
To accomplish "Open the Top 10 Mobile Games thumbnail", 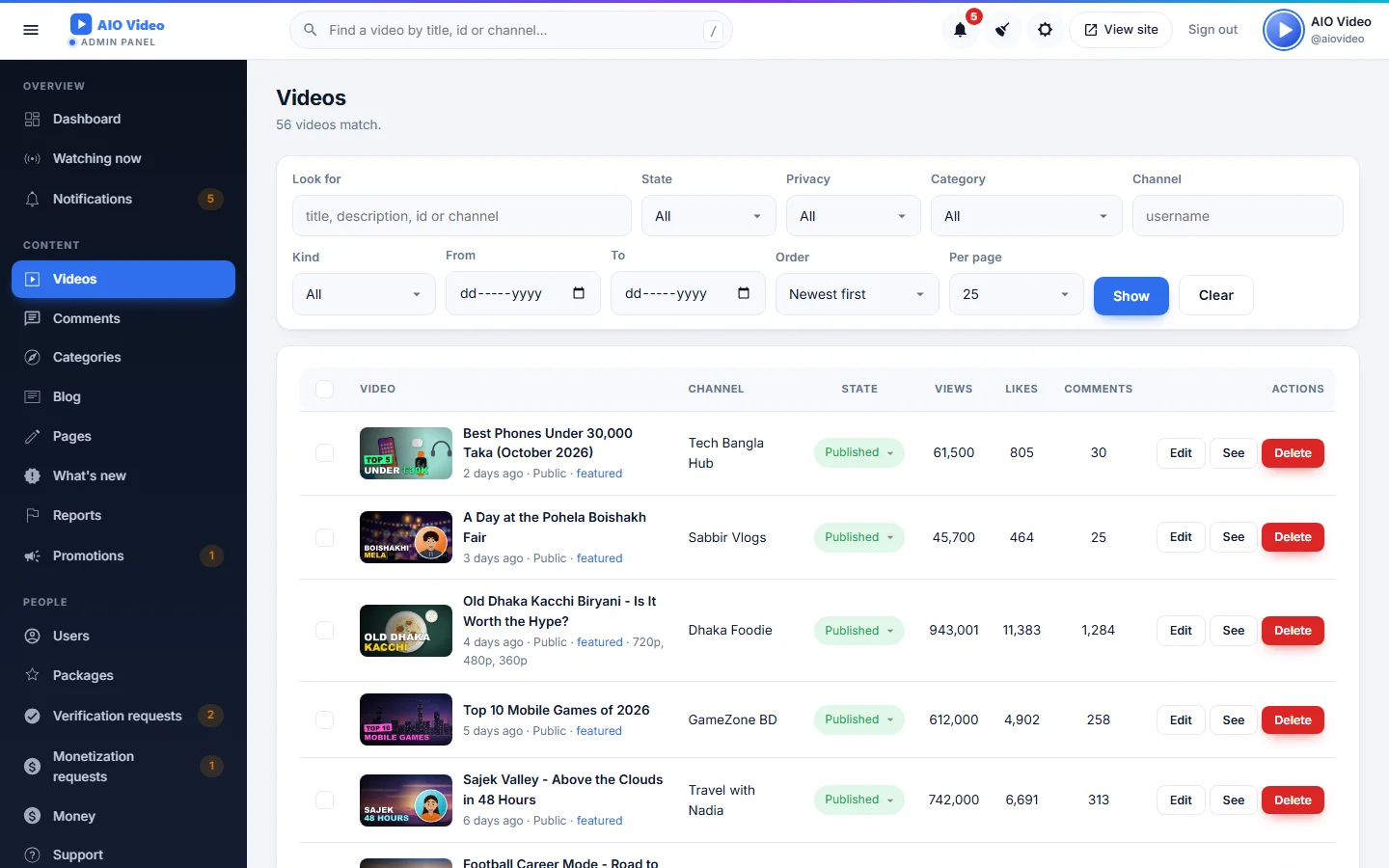I will (x=406, y=719).
